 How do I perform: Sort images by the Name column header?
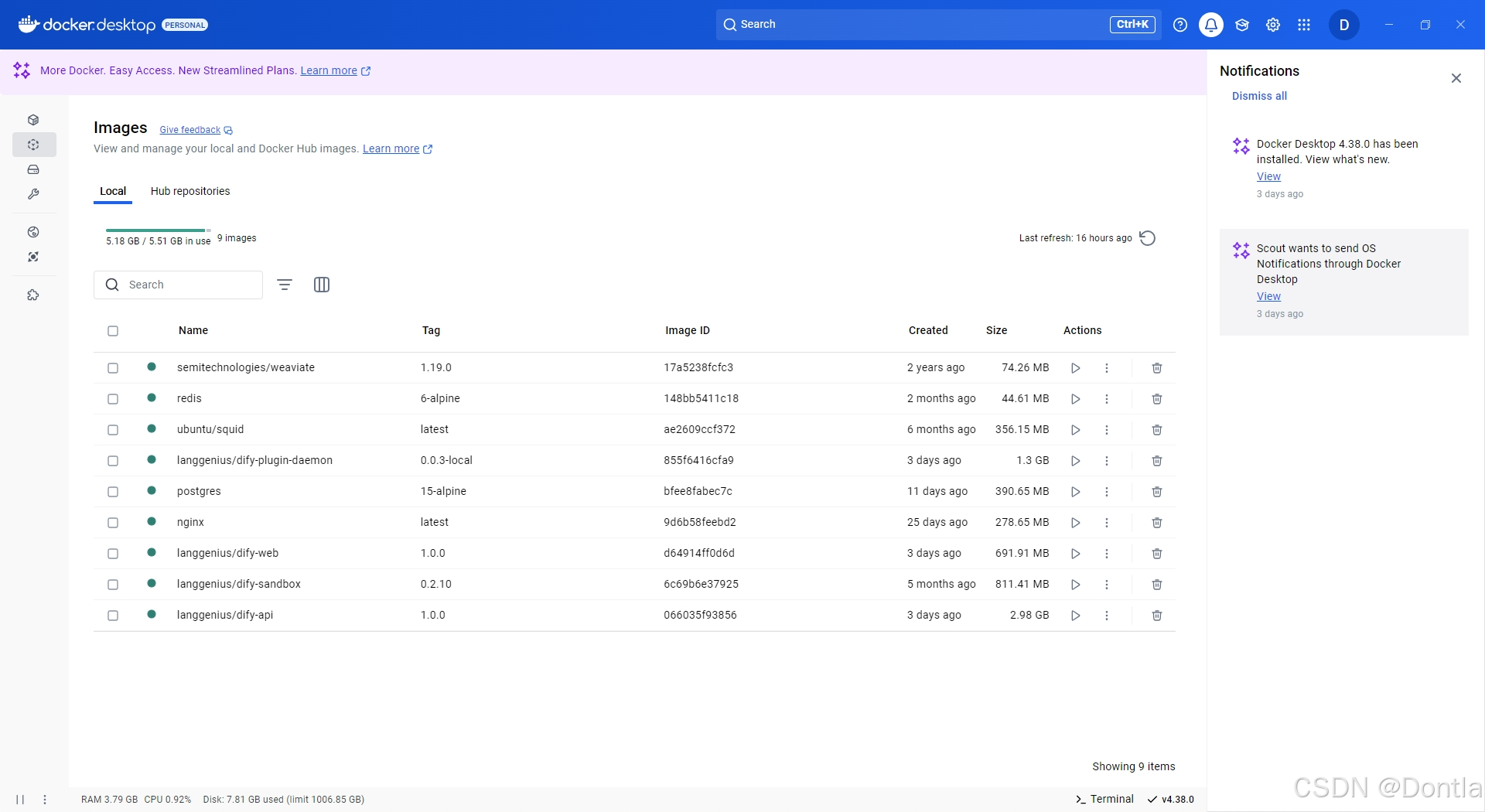[193, 330]
